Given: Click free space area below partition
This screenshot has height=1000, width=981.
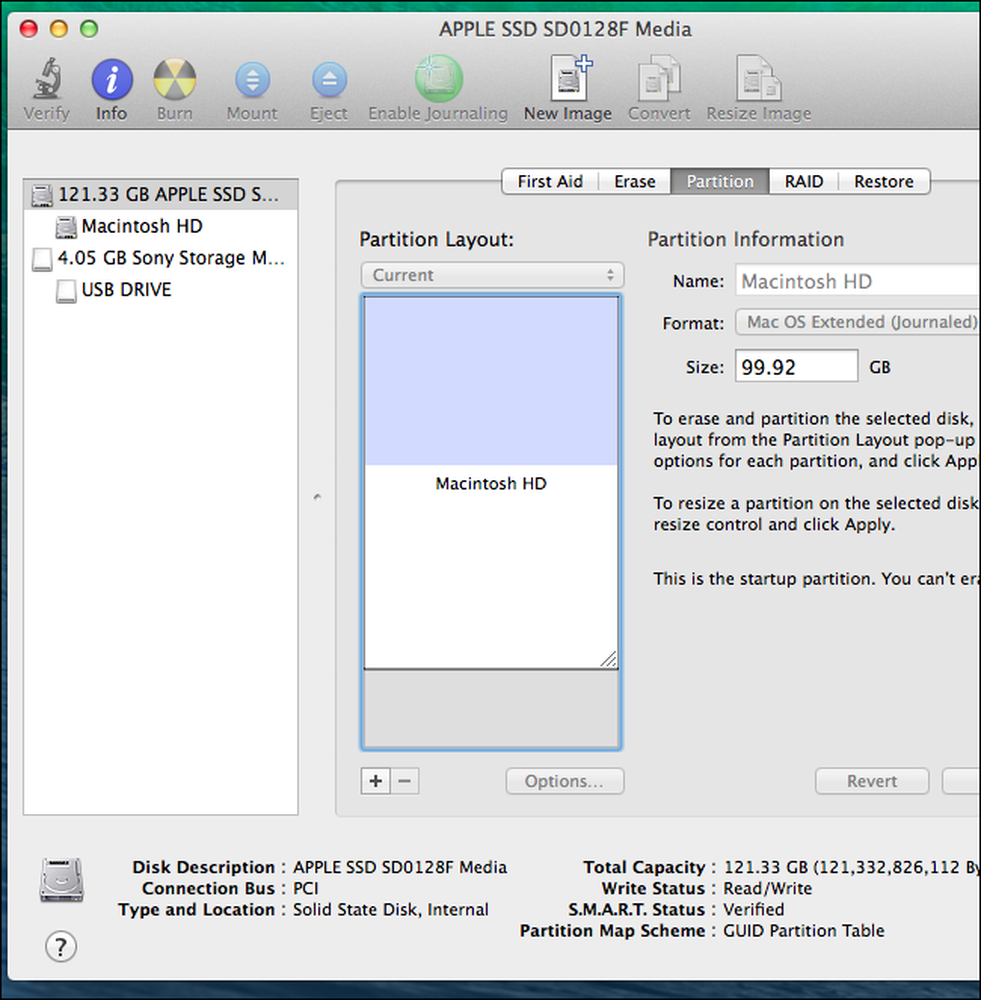Looking at the screenshot, I should (x=491, y=708).
